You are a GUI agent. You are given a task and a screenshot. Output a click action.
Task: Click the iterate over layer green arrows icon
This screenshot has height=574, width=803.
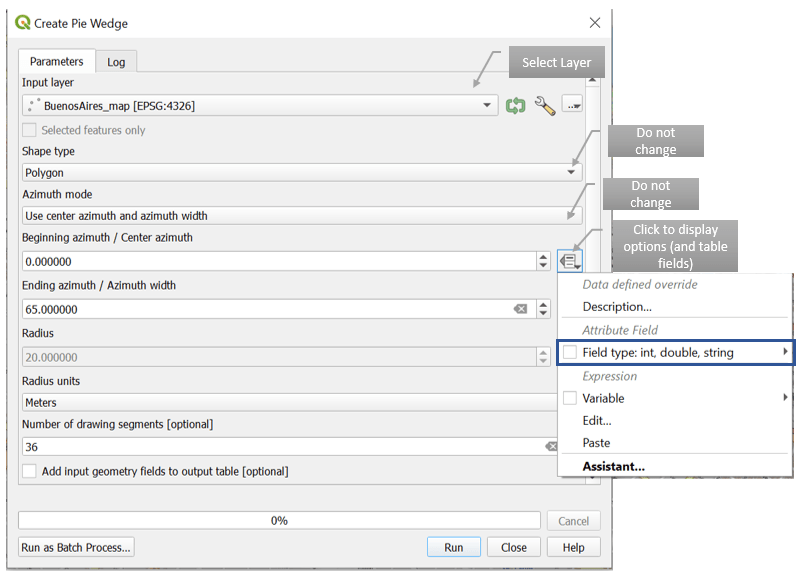[516, 105]
